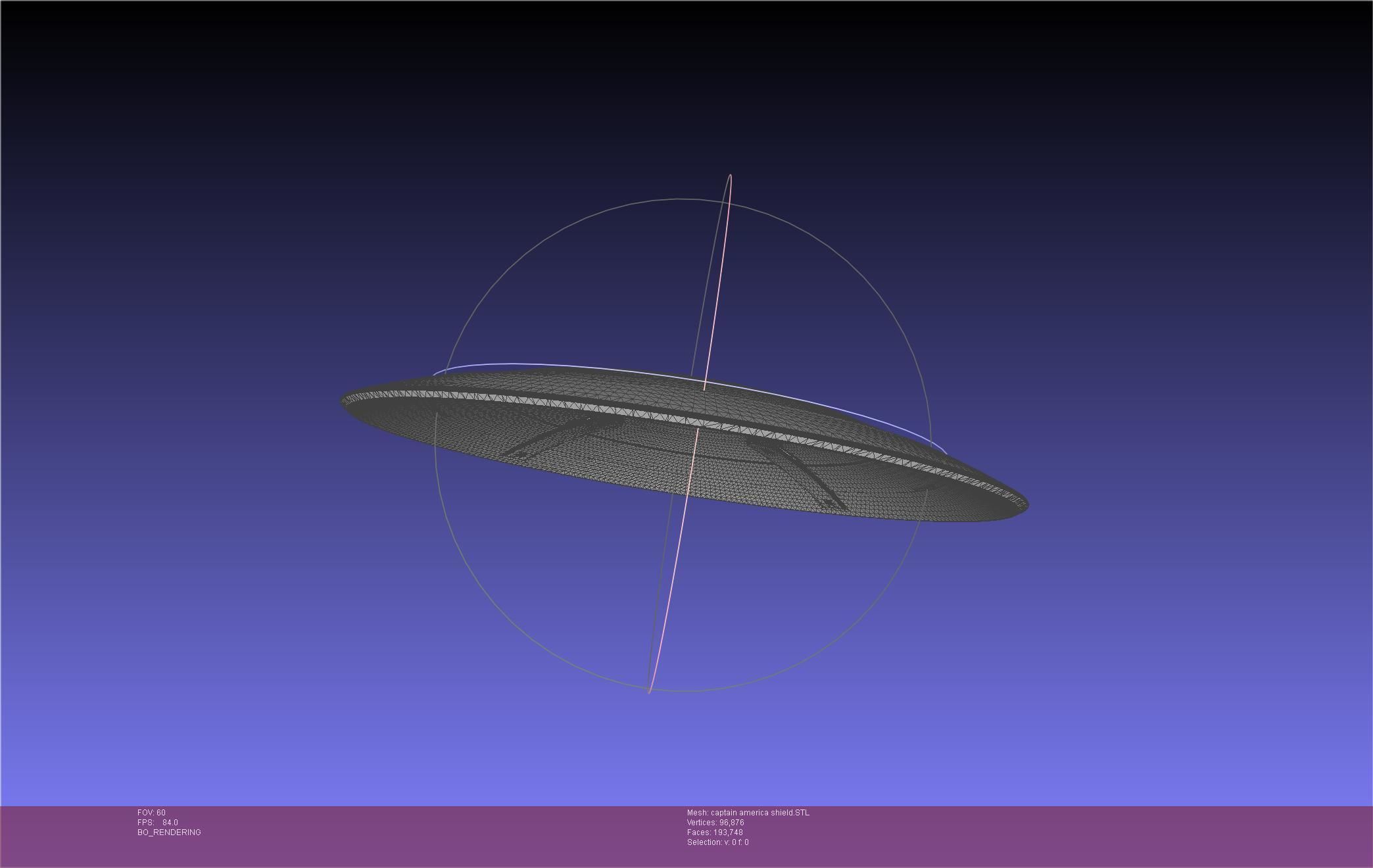
Task: Click the Vertices: 96,876 count
Action: pos(715,823)
